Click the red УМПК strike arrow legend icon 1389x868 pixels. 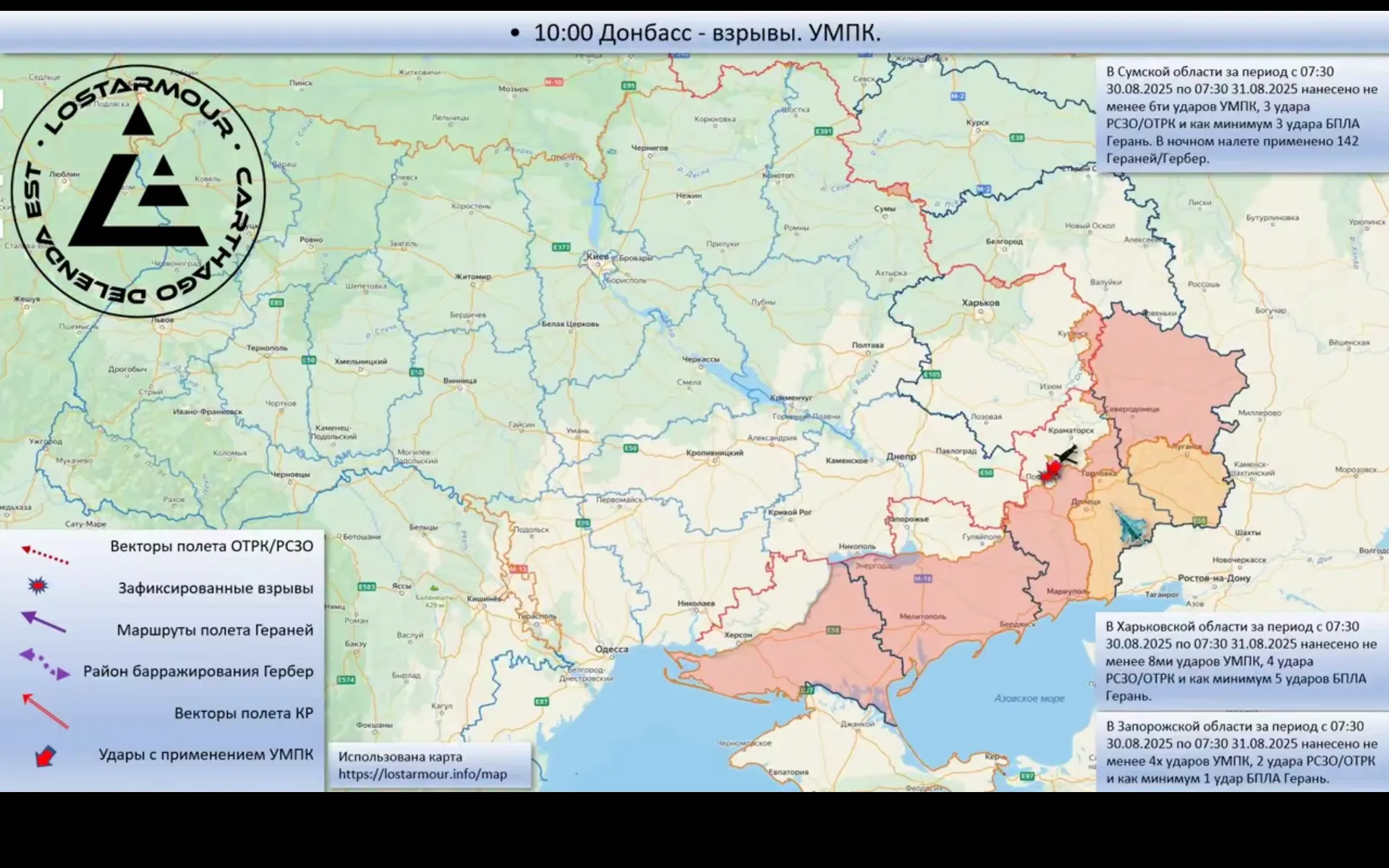pos(46,756)
